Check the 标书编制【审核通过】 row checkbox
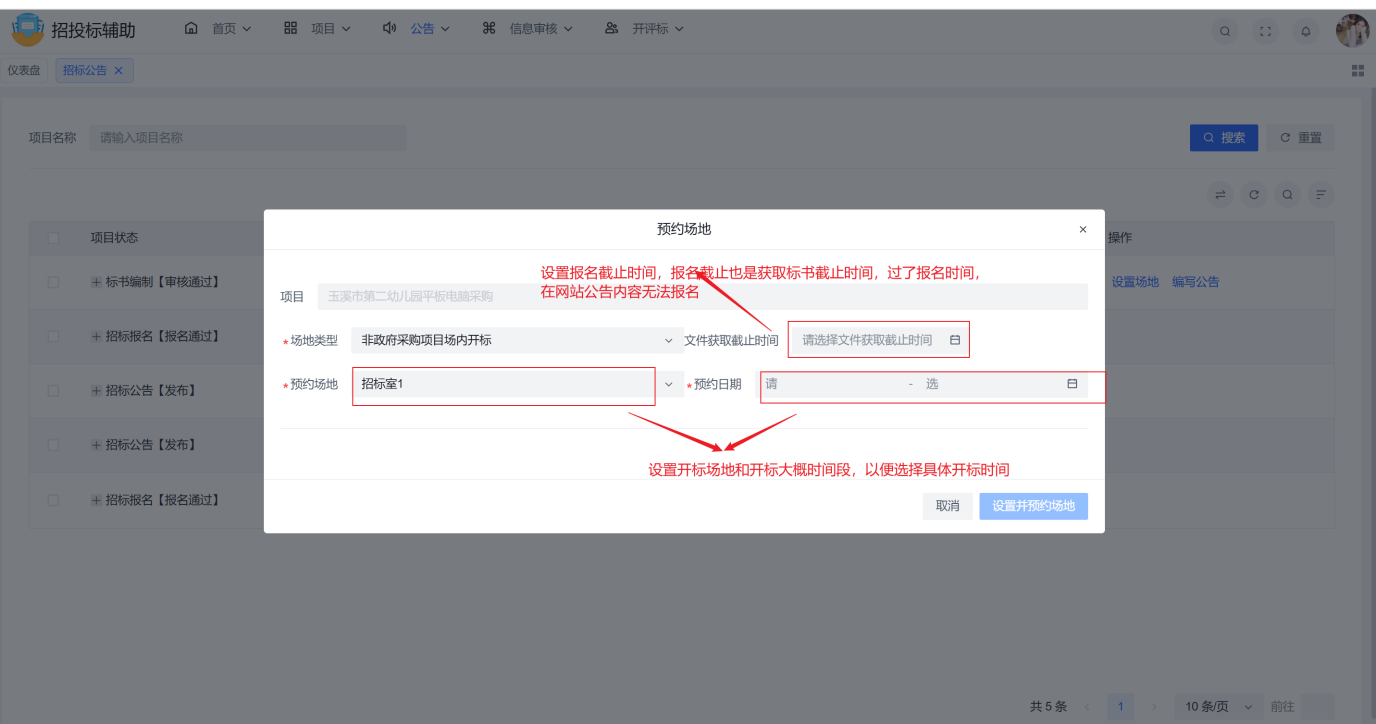The image size is (1376, 724). (x=53, y=282)
